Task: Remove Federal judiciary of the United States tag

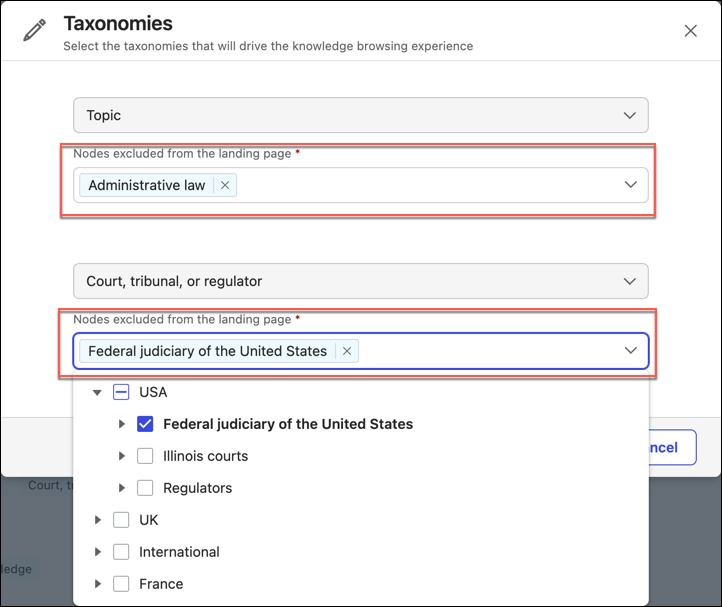Action: click(x=347, y=351)
